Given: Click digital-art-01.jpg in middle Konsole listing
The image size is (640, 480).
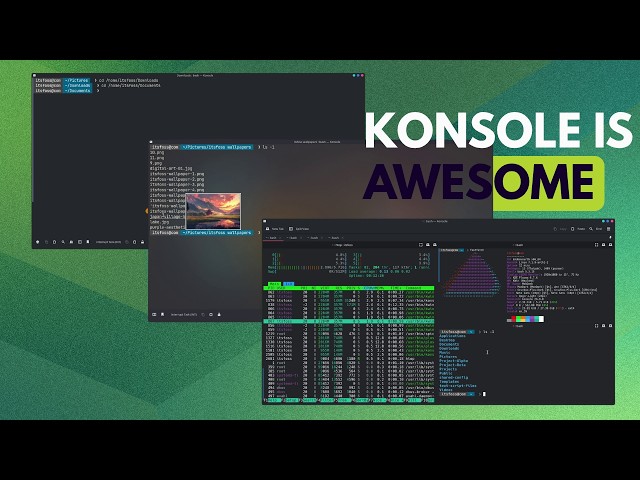Looking at the screenshot, I should click(x=171, y=168).
